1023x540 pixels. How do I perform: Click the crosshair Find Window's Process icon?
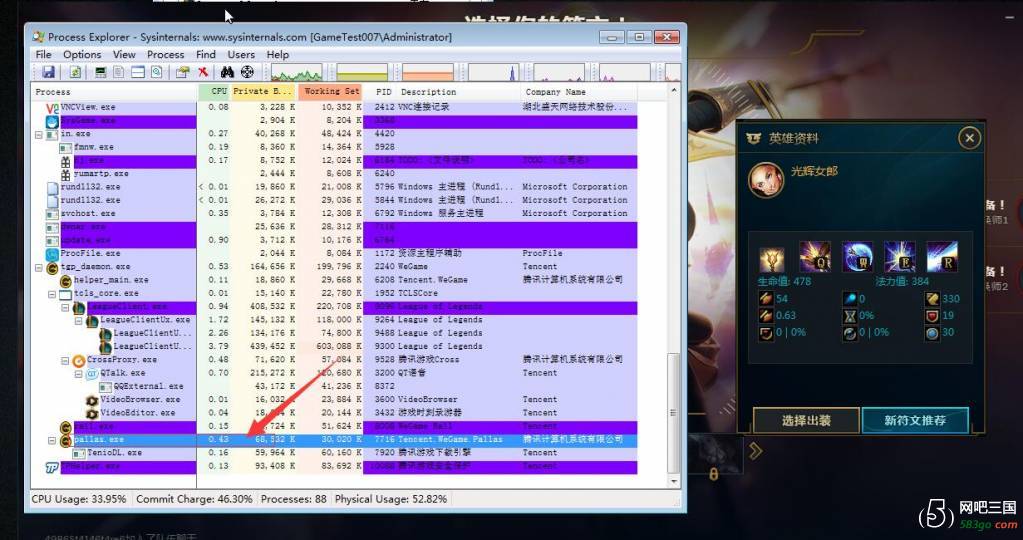[x=247, y=72]
